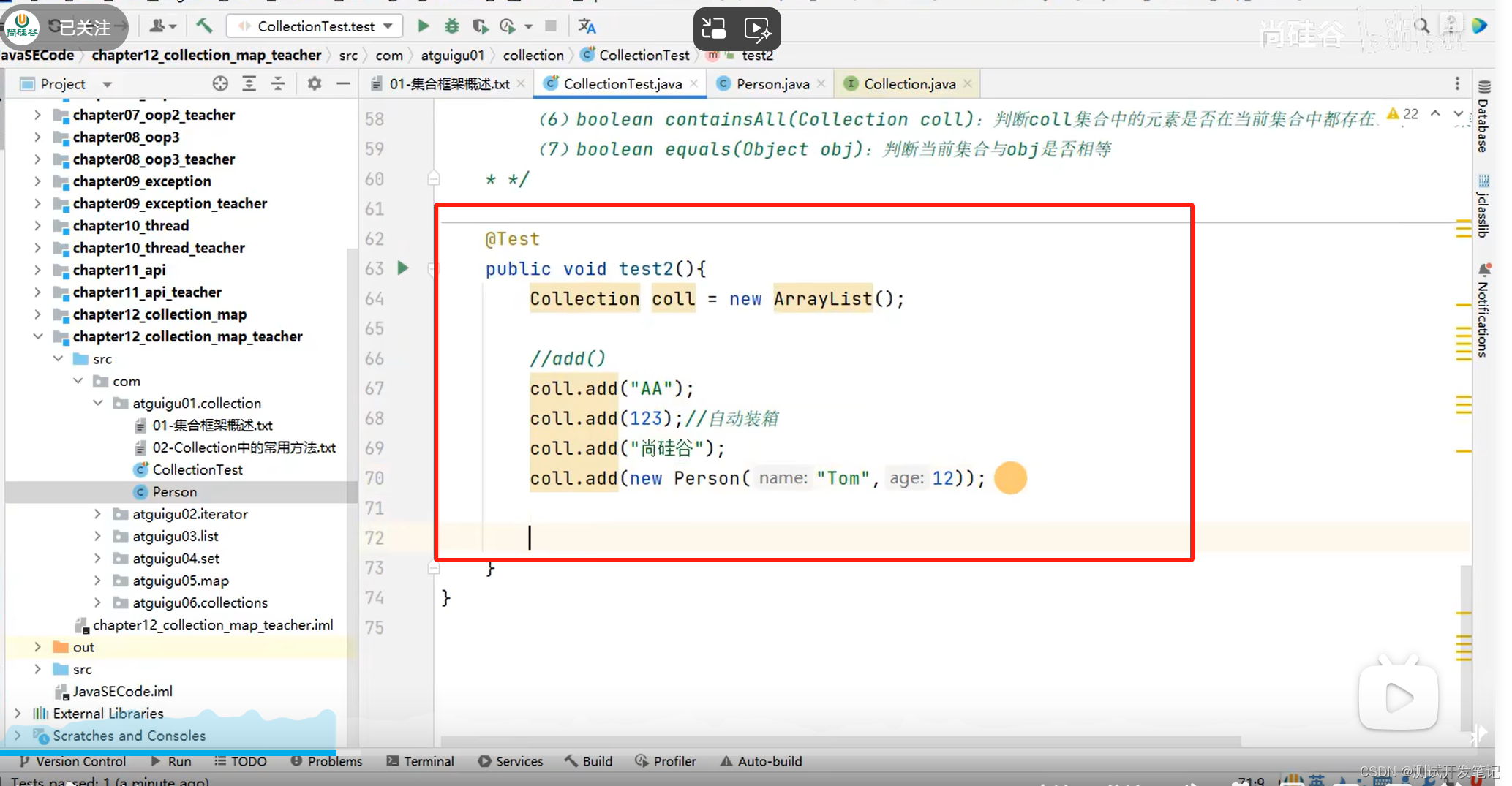Select Person class in project tree
1512x786 pixels.
[174, 491]
